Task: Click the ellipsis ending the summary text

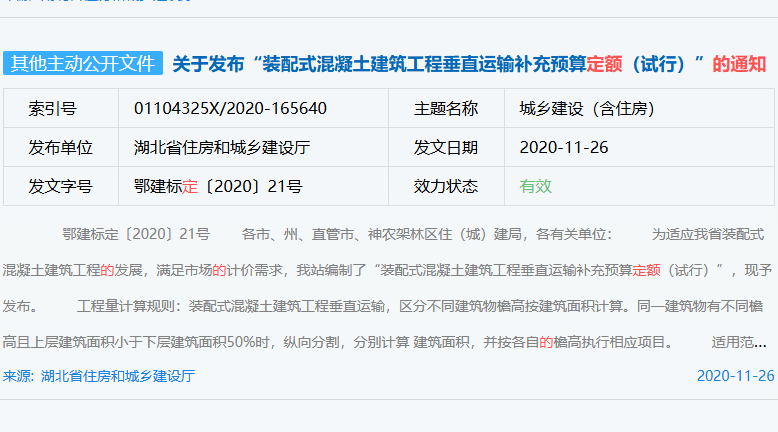Action: coord(760,342)
